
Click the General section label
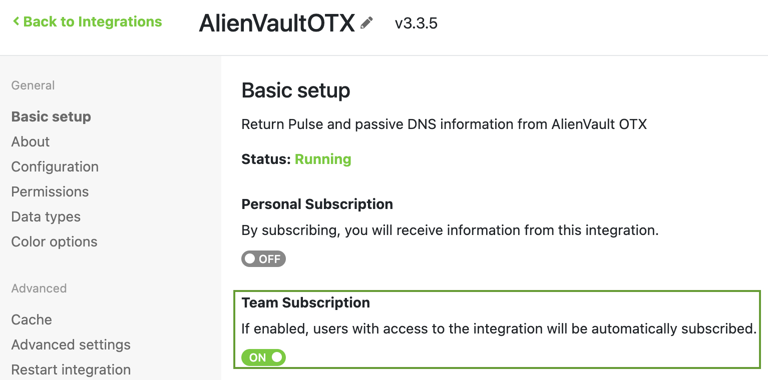[33, 85]
